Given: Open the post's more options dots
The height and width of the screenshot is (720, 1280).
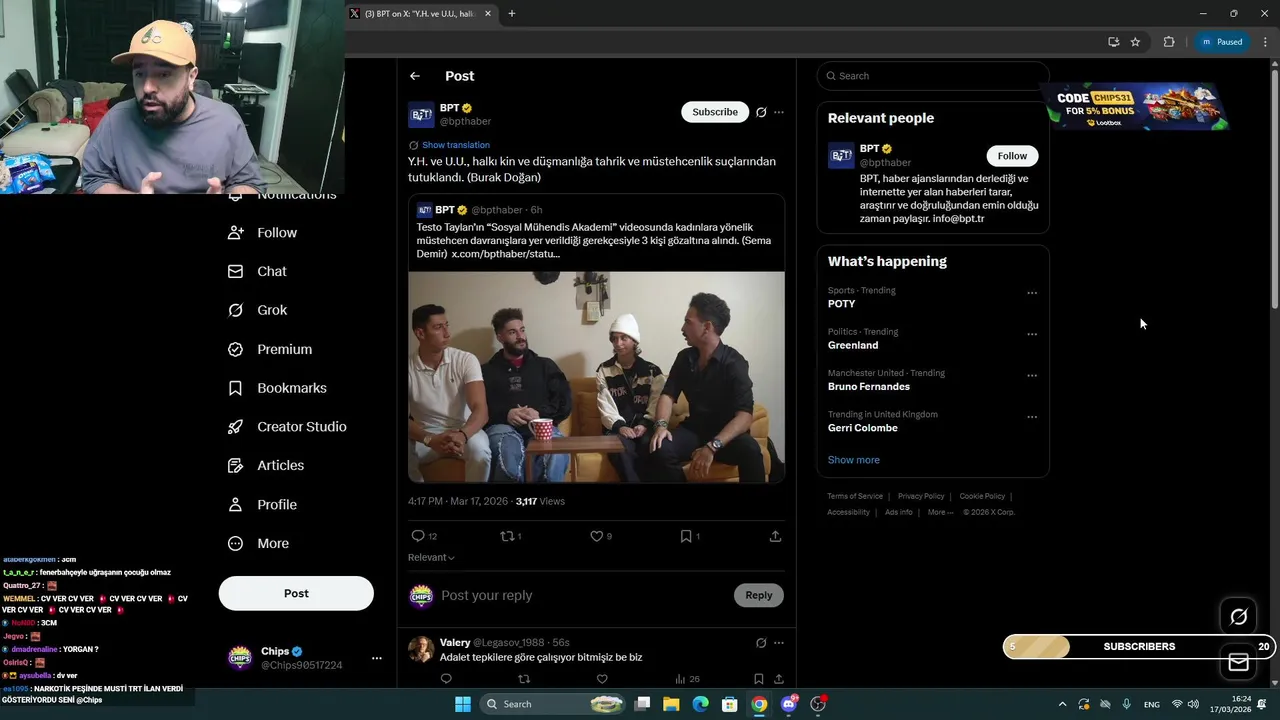Looking at the screenshot, I should pos(779,112).
